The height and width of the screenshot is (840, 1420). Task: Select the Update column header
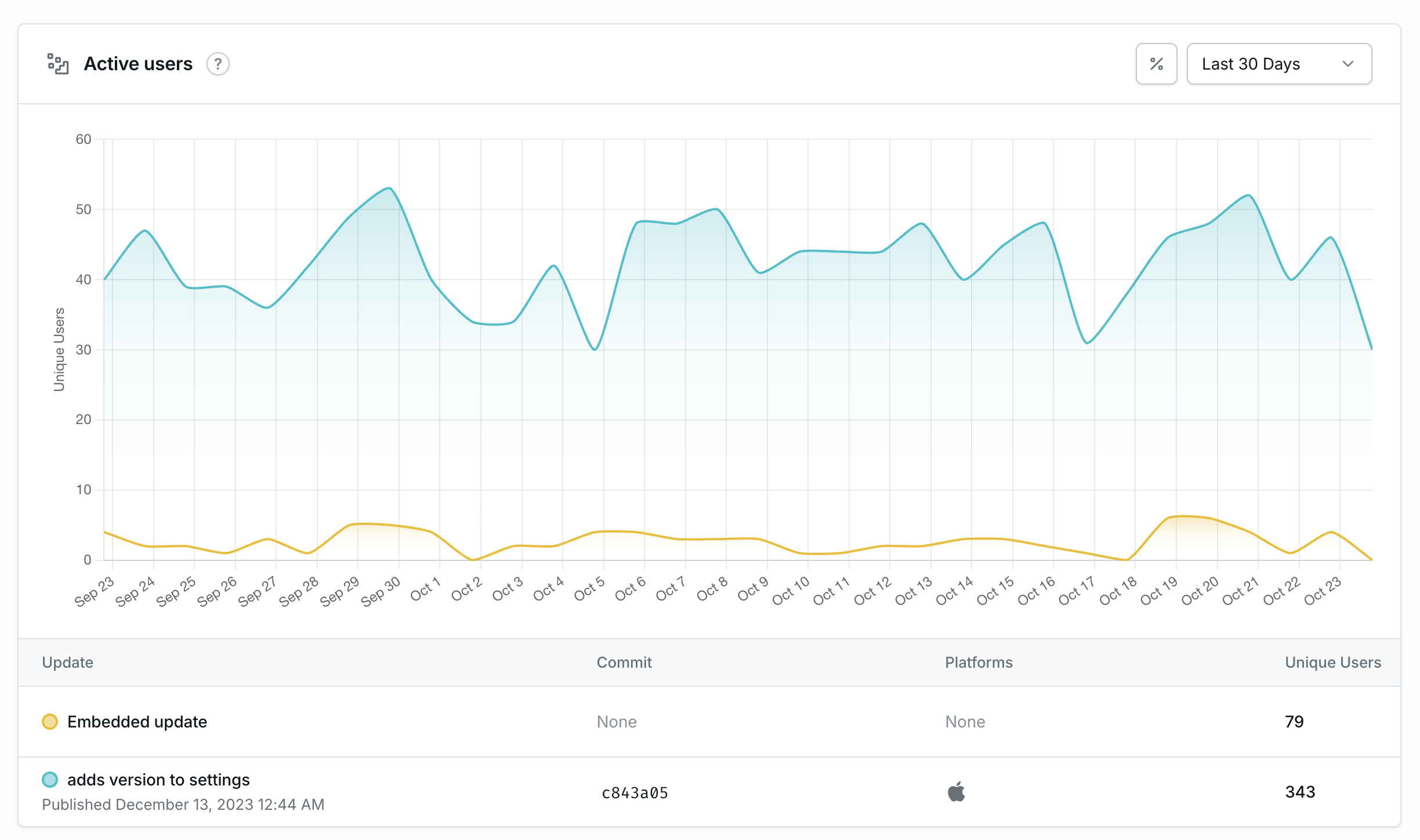tap(67, 662)
